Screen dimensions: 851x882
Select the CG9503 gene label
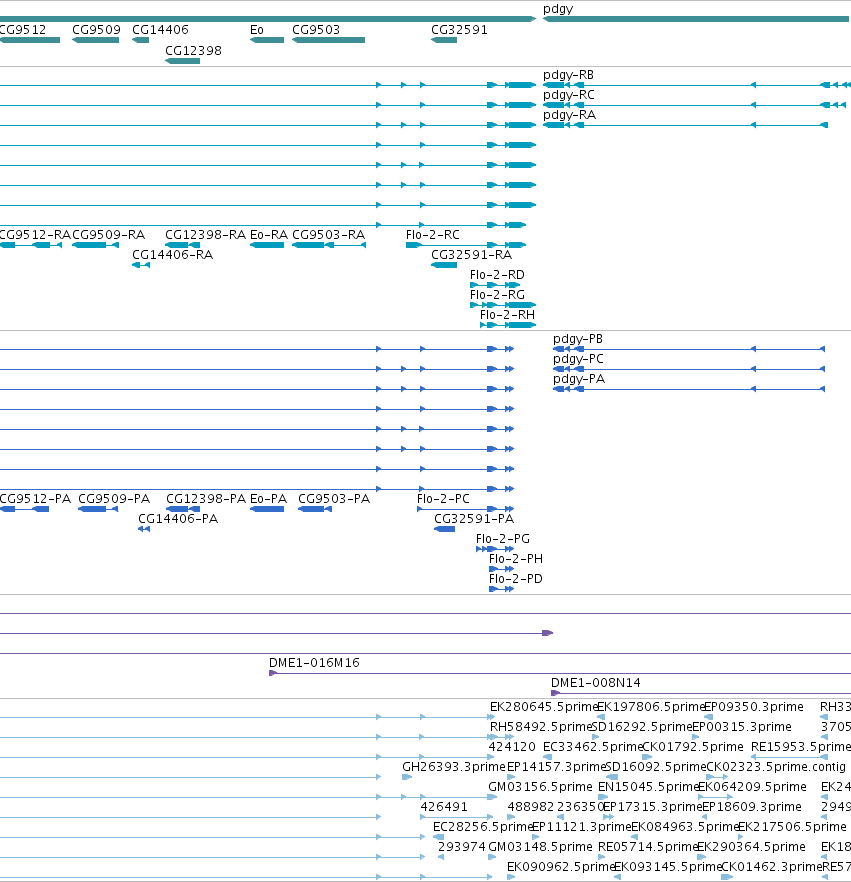(x=316, y=30)
